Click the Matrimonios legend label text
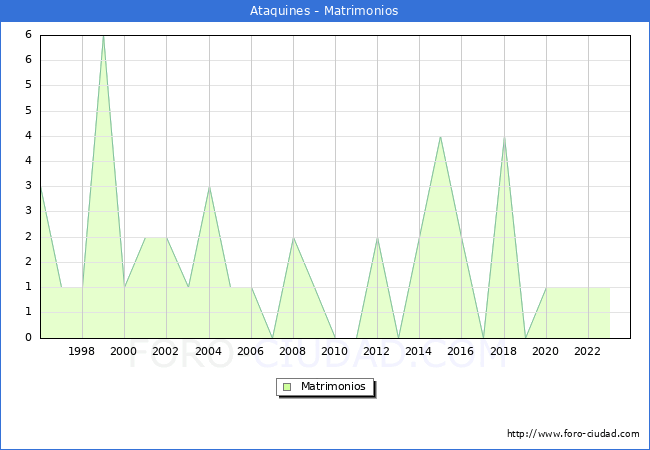 click(x=332, y=387)
